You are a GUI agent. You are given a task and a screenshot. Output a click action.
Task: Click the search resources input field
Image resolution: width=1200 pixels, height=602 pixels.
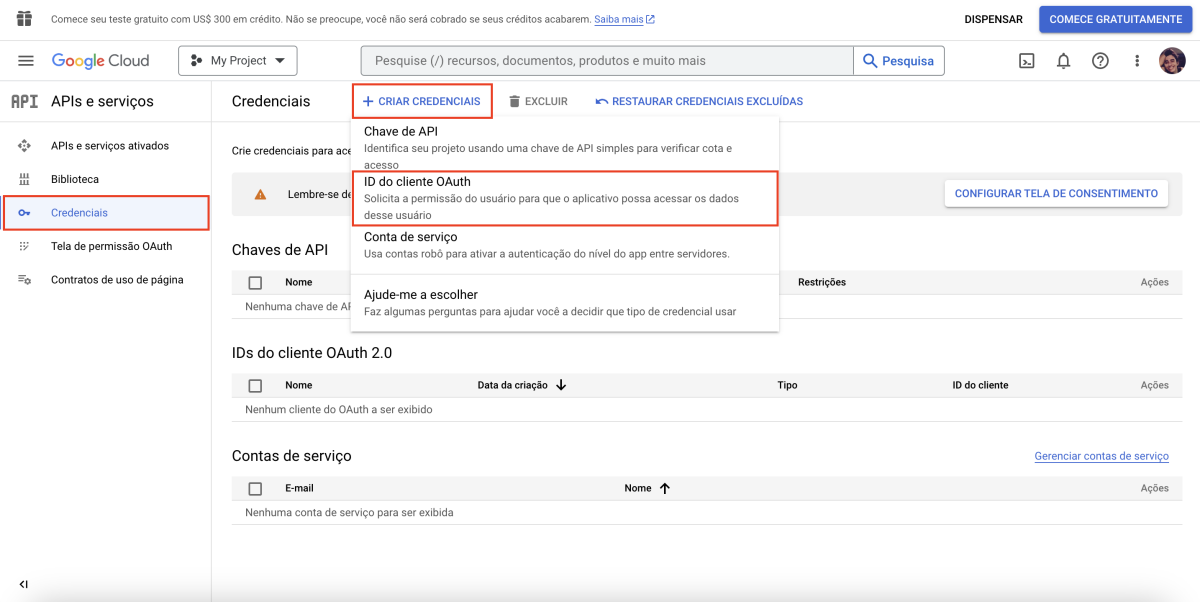pyautogui.click(x=607, y=61)
